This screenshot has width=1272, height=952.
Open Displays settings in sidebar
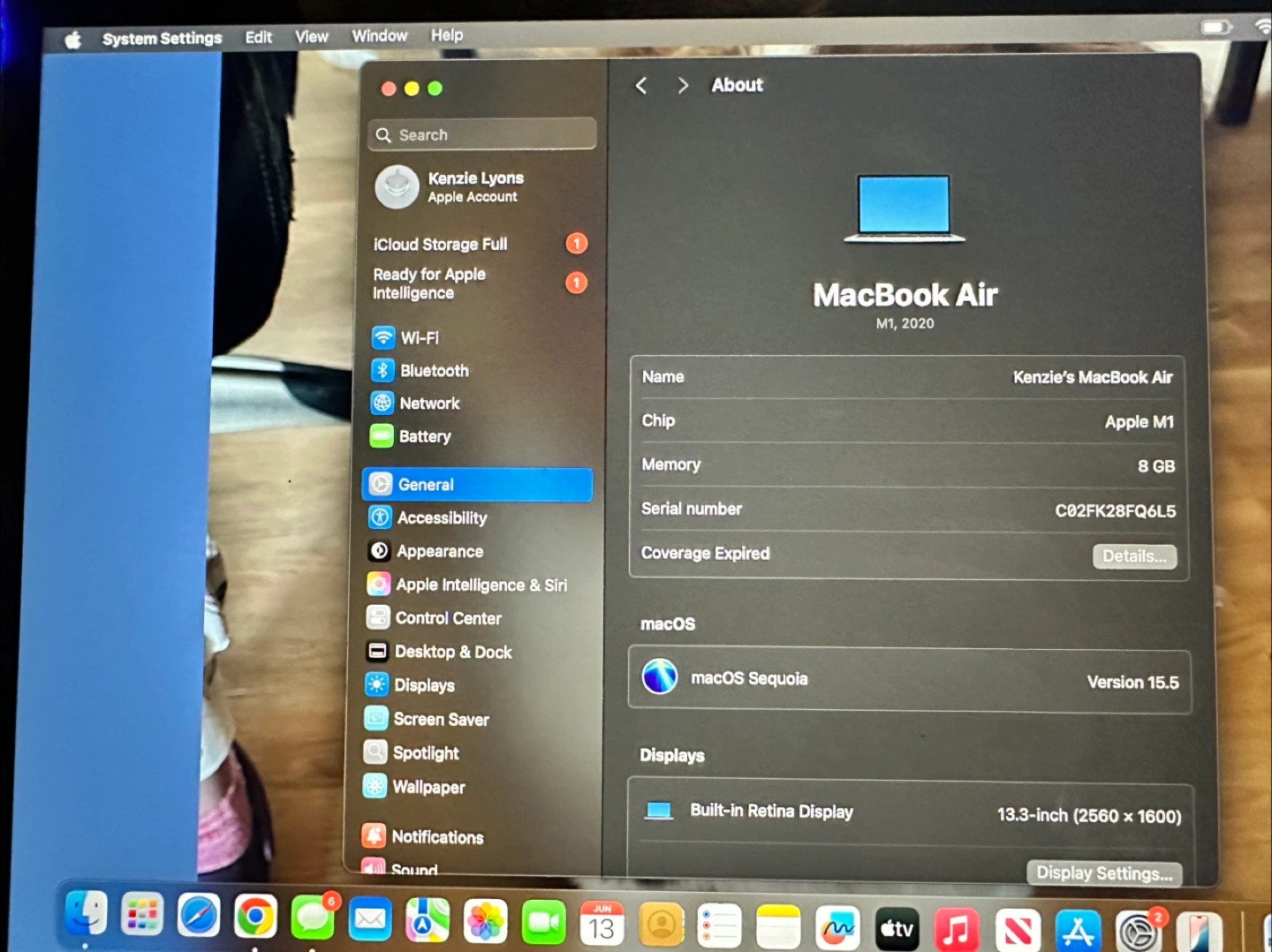pyautogui.click(x=411, y=685)
